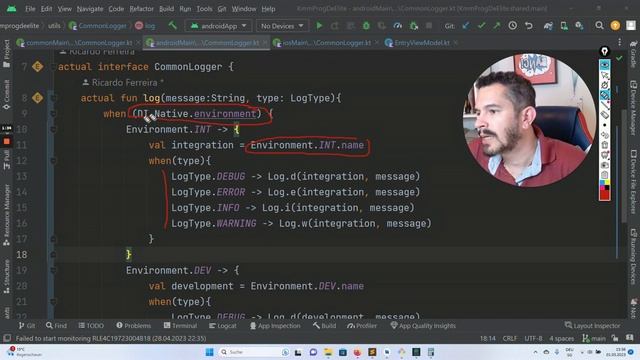640x360 pixels.
Task: Select the line drawing annotation tool
Action: point(604,105)
